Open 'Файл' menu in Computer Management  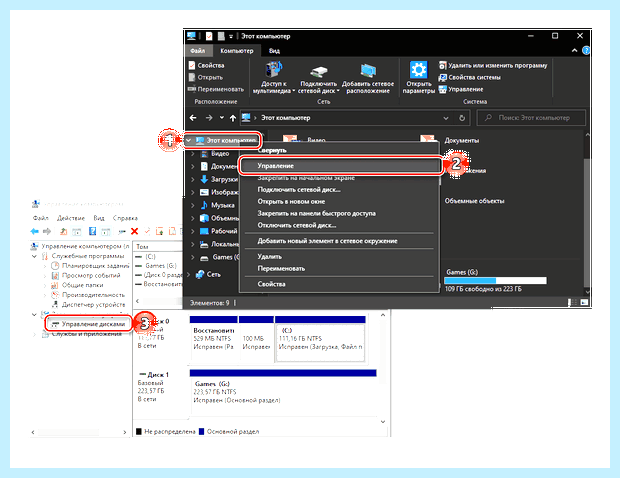pos(41,218)
